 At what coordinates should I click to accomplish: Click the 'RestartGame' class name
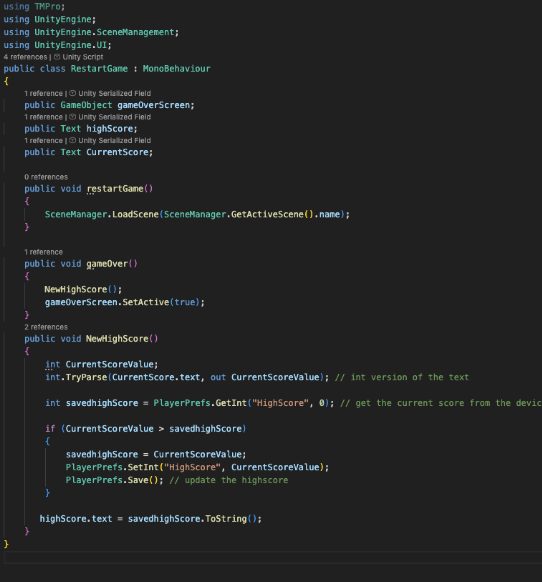point(99,69)
